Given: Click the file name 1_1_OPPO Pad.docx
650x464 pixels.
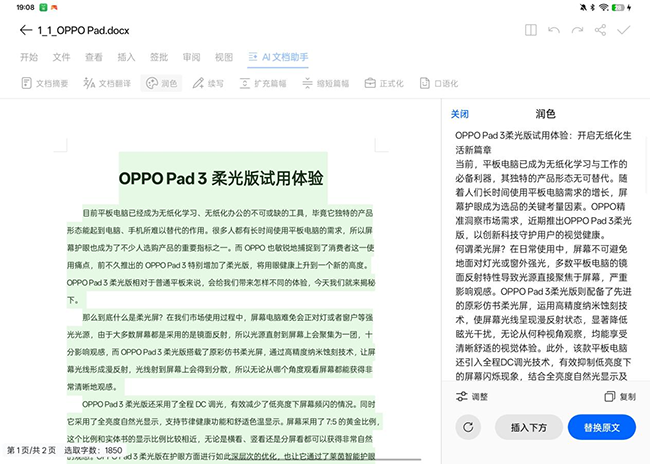Looking at the screenshot, I should (83, 30).
